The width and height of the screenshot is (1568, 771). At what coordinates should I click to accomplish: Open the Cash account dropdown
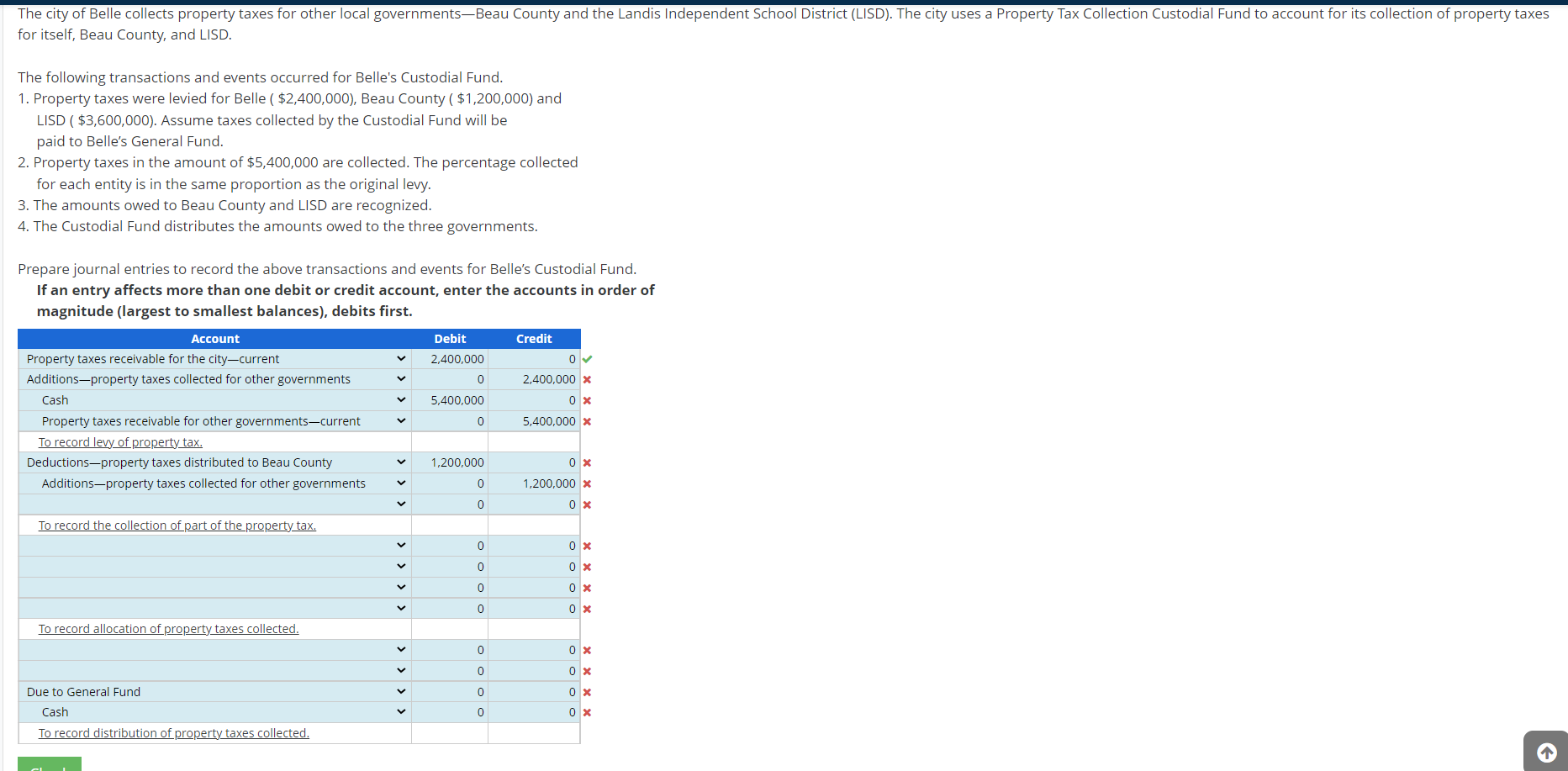[400, 399]
